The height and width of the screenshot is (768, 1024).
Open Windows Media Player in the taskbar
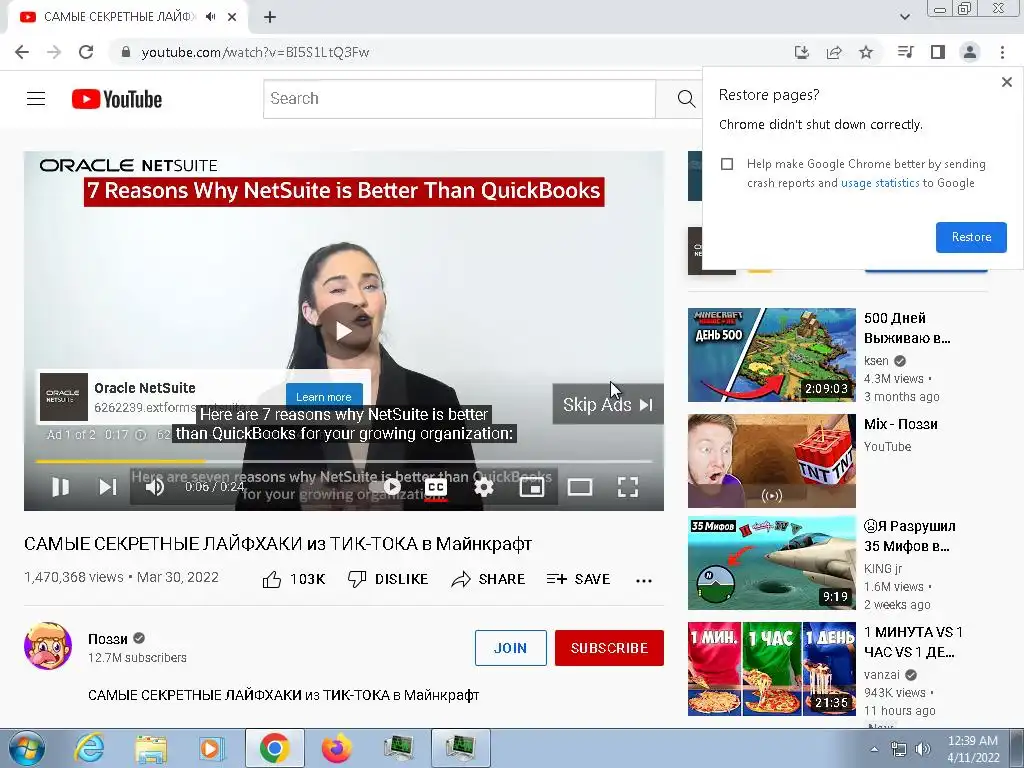212,748
